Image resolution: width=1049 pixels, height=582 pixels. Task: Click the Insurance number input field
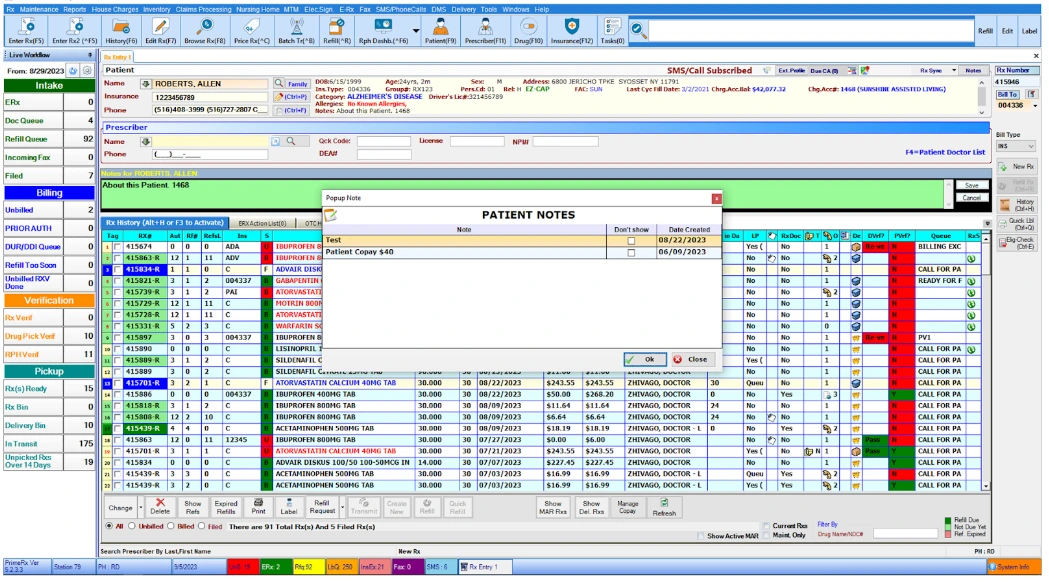pos(210,97)
